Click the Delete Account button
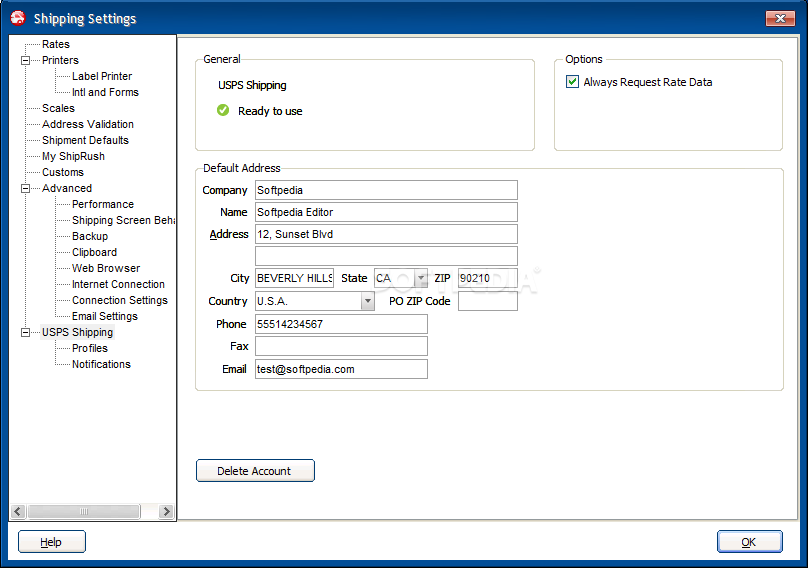Image resolution: width=808 pixels, height=568 pixels. coord(255,471)
